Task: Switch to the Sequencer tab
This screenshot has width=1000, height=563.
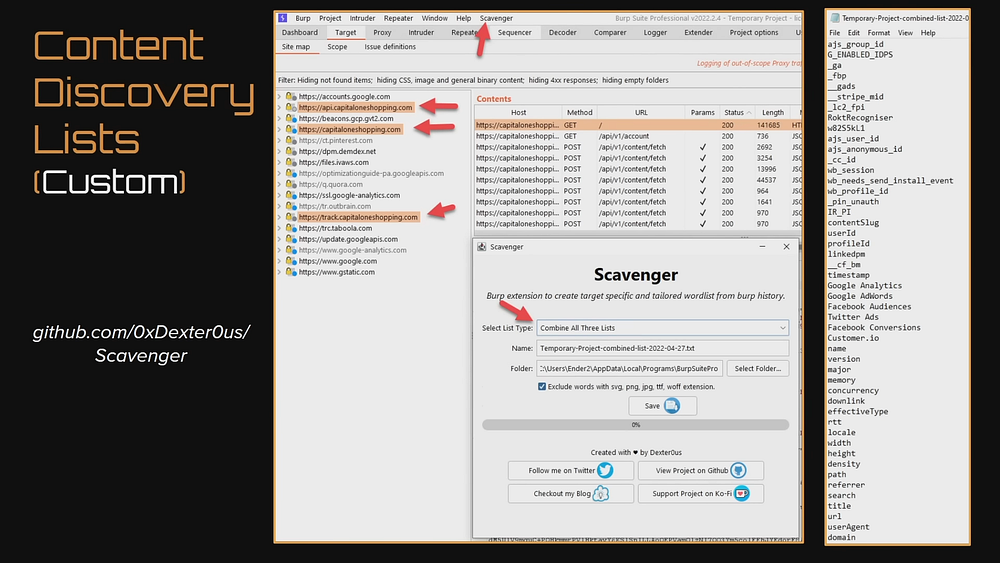Action: [515, 33]
